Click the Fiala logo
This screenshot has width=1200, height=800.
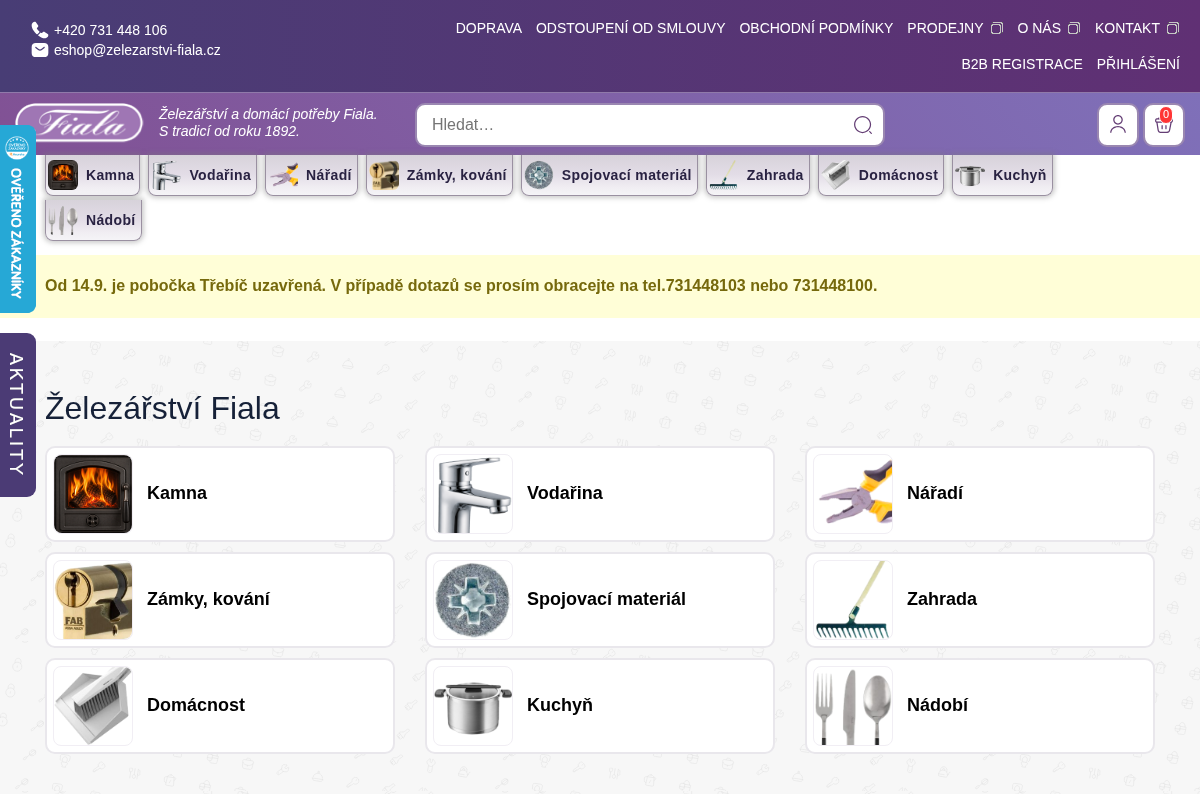coord(79,123)
